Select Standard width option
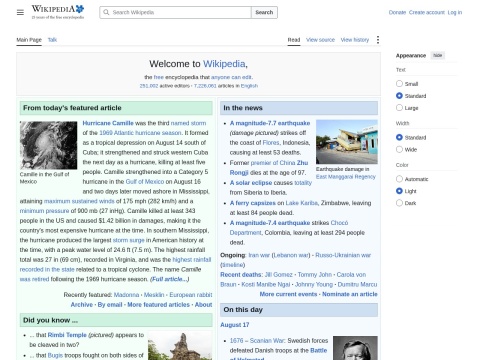The width and height of the screenshot is (480, 360). (x=399, y=137)
